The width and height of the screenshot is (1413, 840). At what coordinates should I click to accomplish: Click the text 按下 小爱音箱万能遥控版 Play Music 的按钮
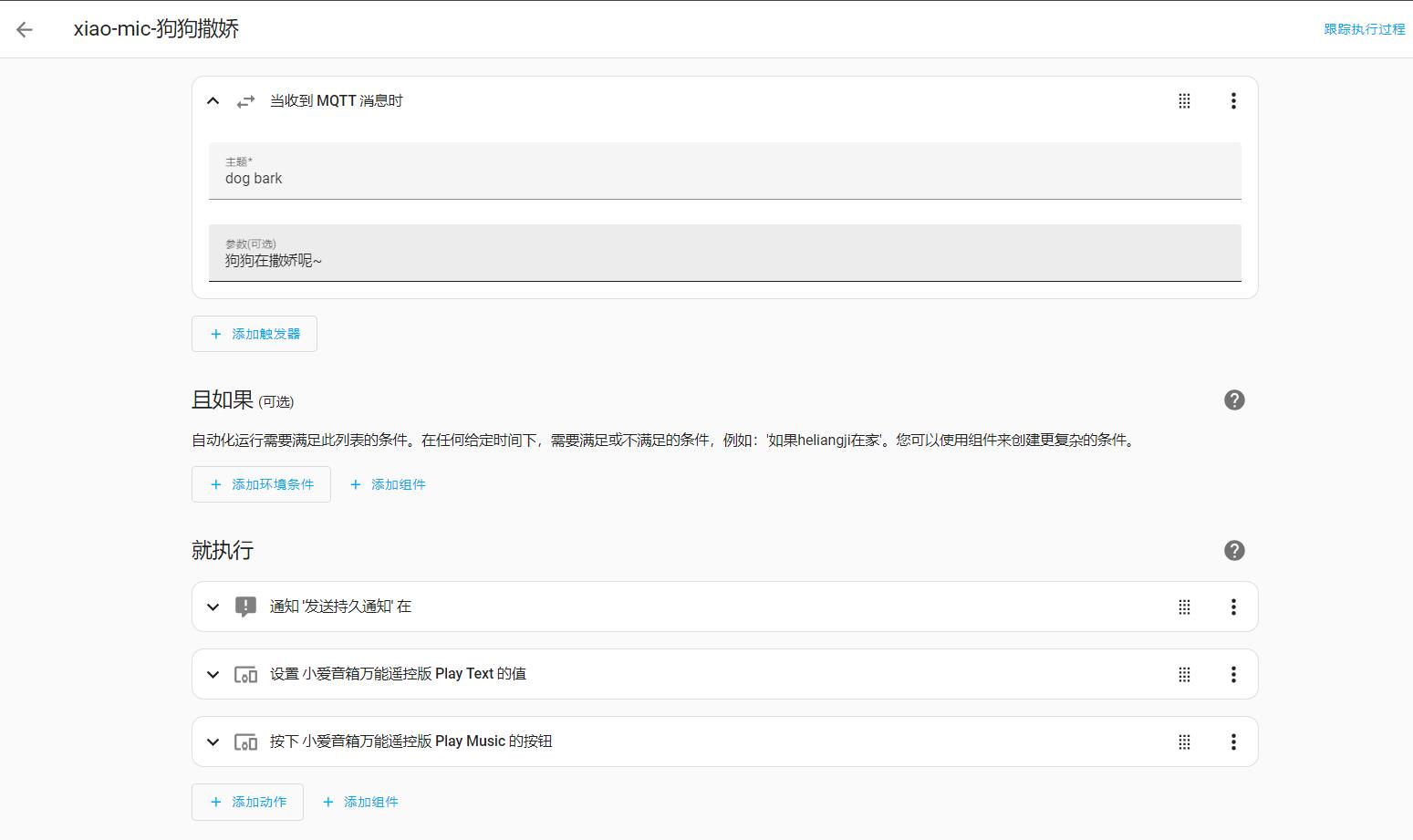pyautogui.click(x=410, y=741)
